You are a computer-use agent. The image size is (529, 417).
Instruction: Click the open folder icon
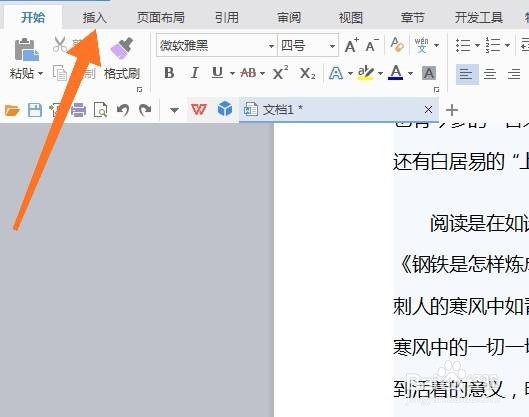[12, 110]
